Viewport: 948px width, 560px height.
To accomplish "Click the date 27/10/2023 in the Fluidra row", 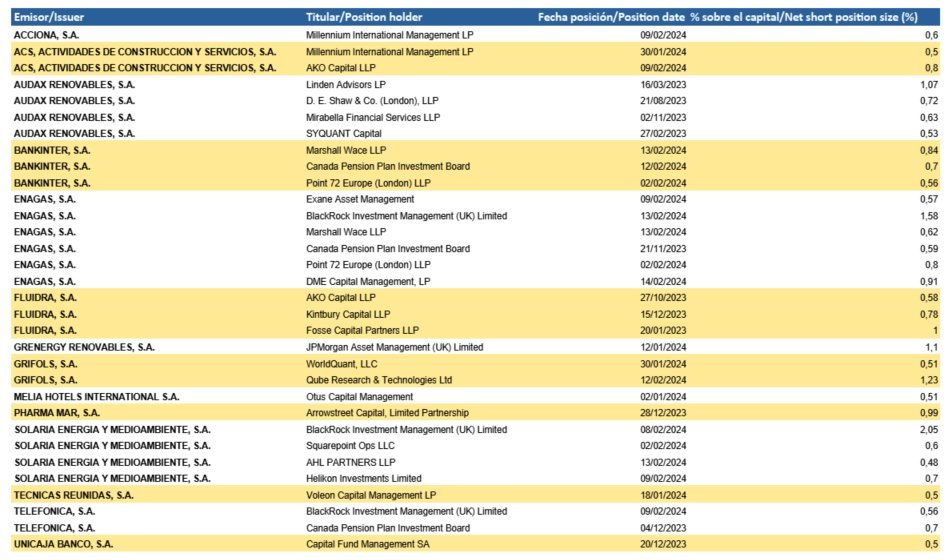I will 663,298.
